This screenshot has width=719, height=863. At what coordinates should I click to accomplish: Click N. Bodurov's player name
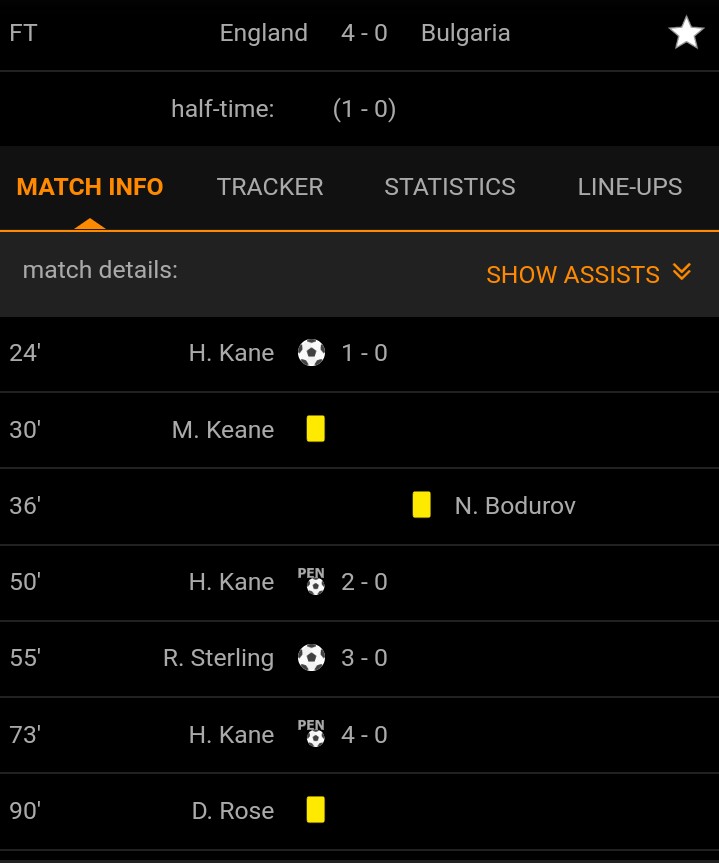coord(515,506)
